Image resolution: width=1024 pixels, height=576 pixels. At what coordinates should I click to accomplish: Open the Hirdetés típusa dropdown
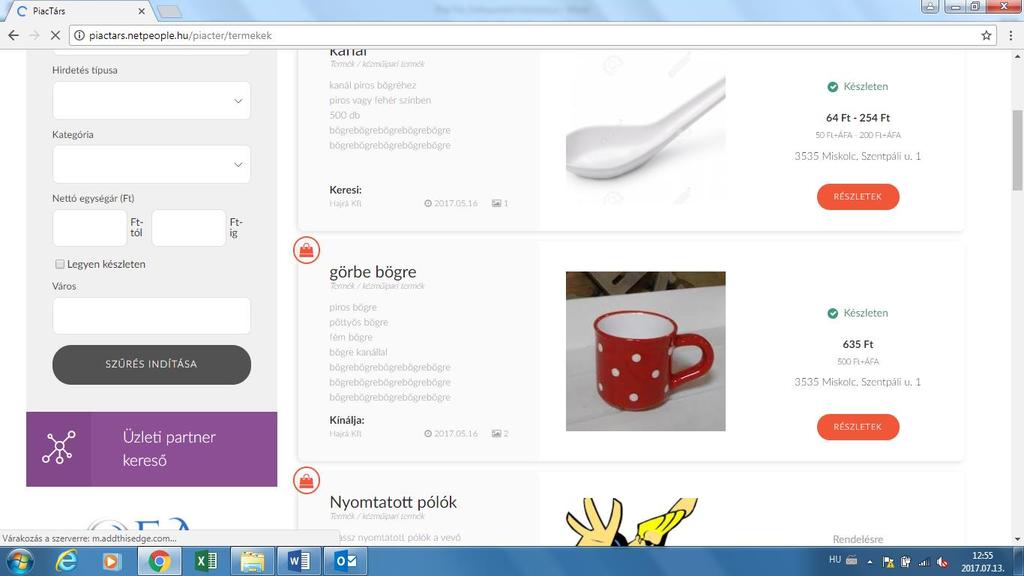pyautogui.click(x=152, y=101)
